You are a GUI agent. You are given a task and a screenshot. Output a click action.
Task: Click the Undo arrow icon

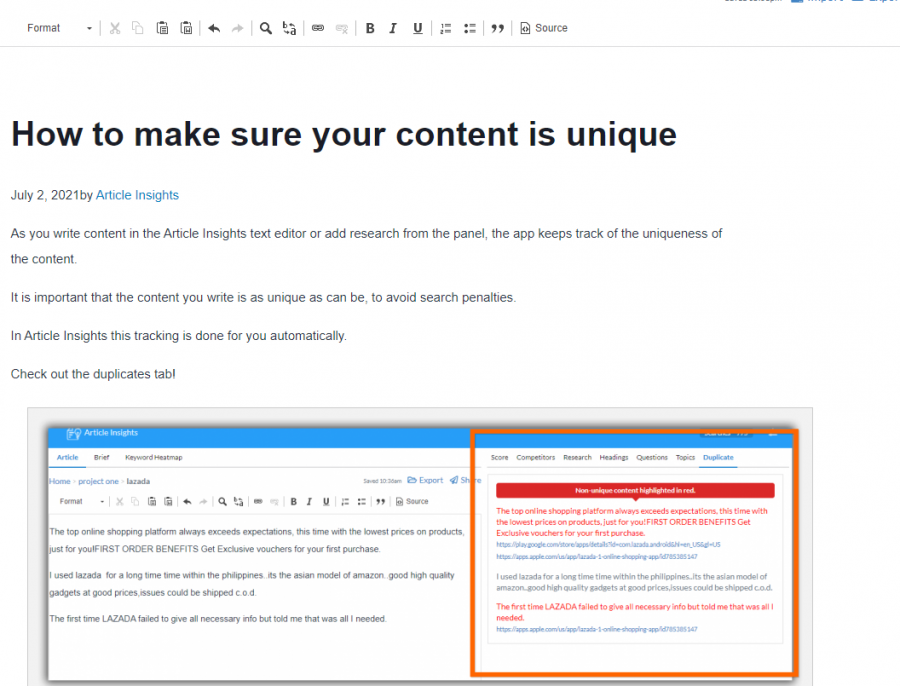[x=214, y=28]
